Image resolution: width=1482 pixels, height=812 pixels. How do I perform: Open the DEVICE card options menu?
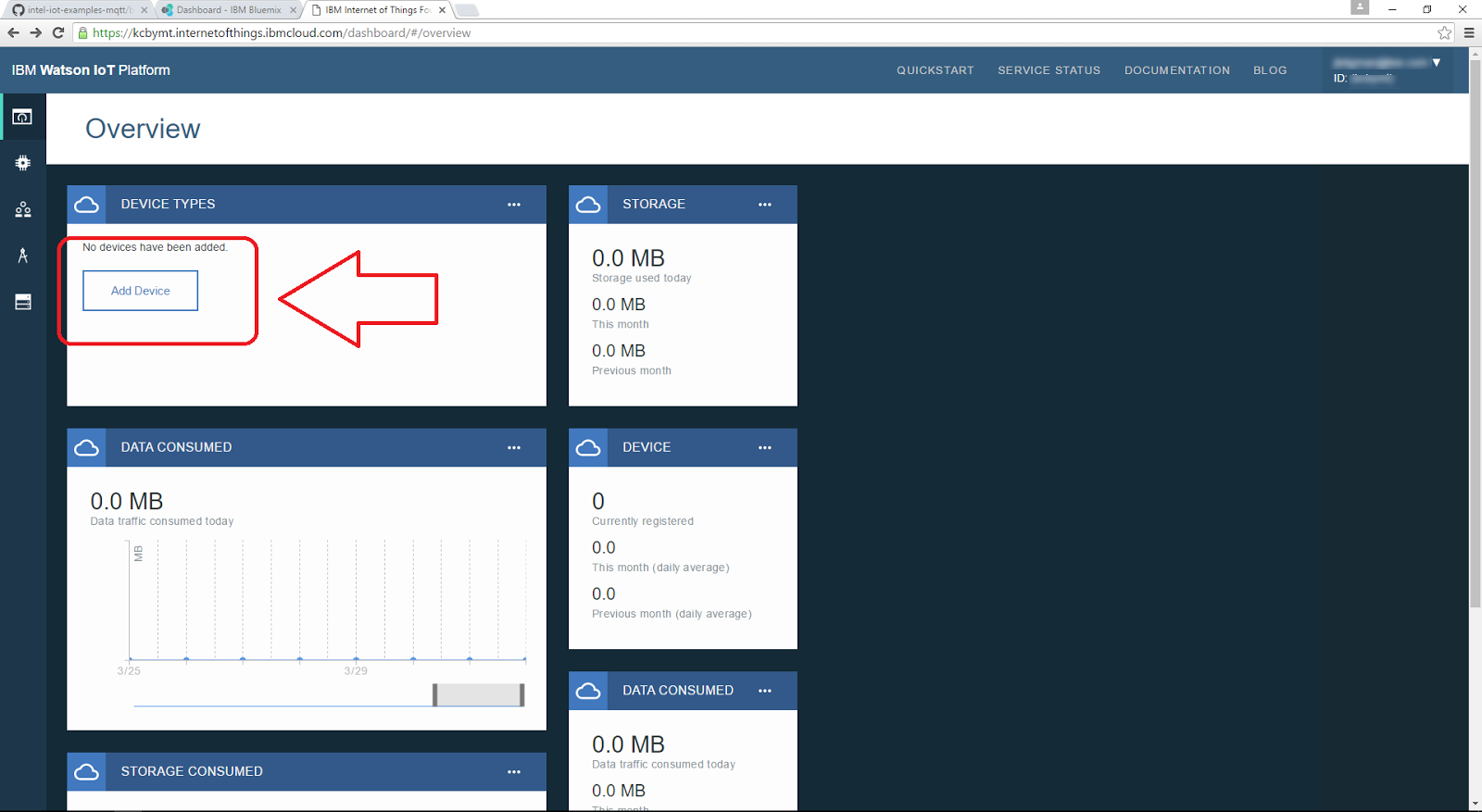(x=765, y=448)
